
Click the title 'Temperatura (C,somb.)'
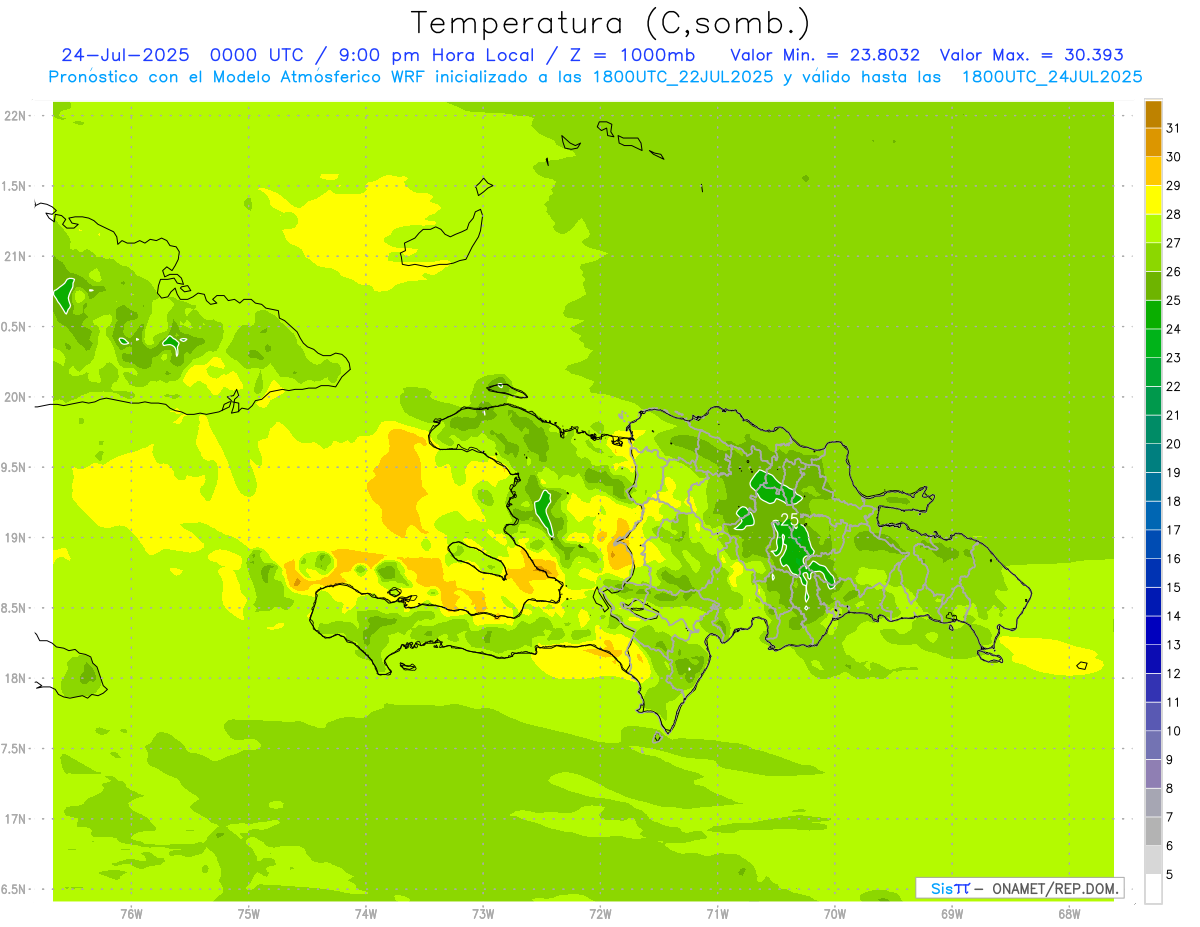(x=610, y=23)
